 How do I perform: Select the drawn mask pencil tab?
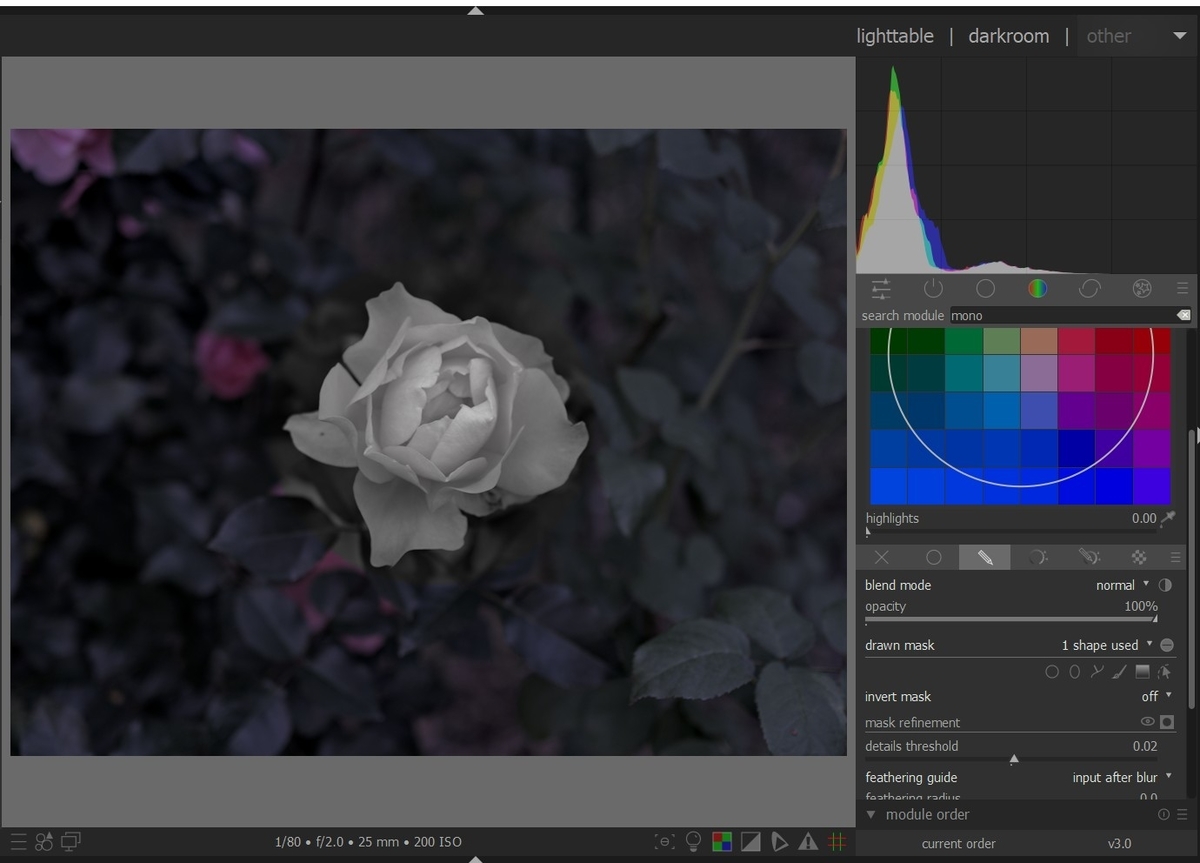pyautogui.click(x=985, y=557)
